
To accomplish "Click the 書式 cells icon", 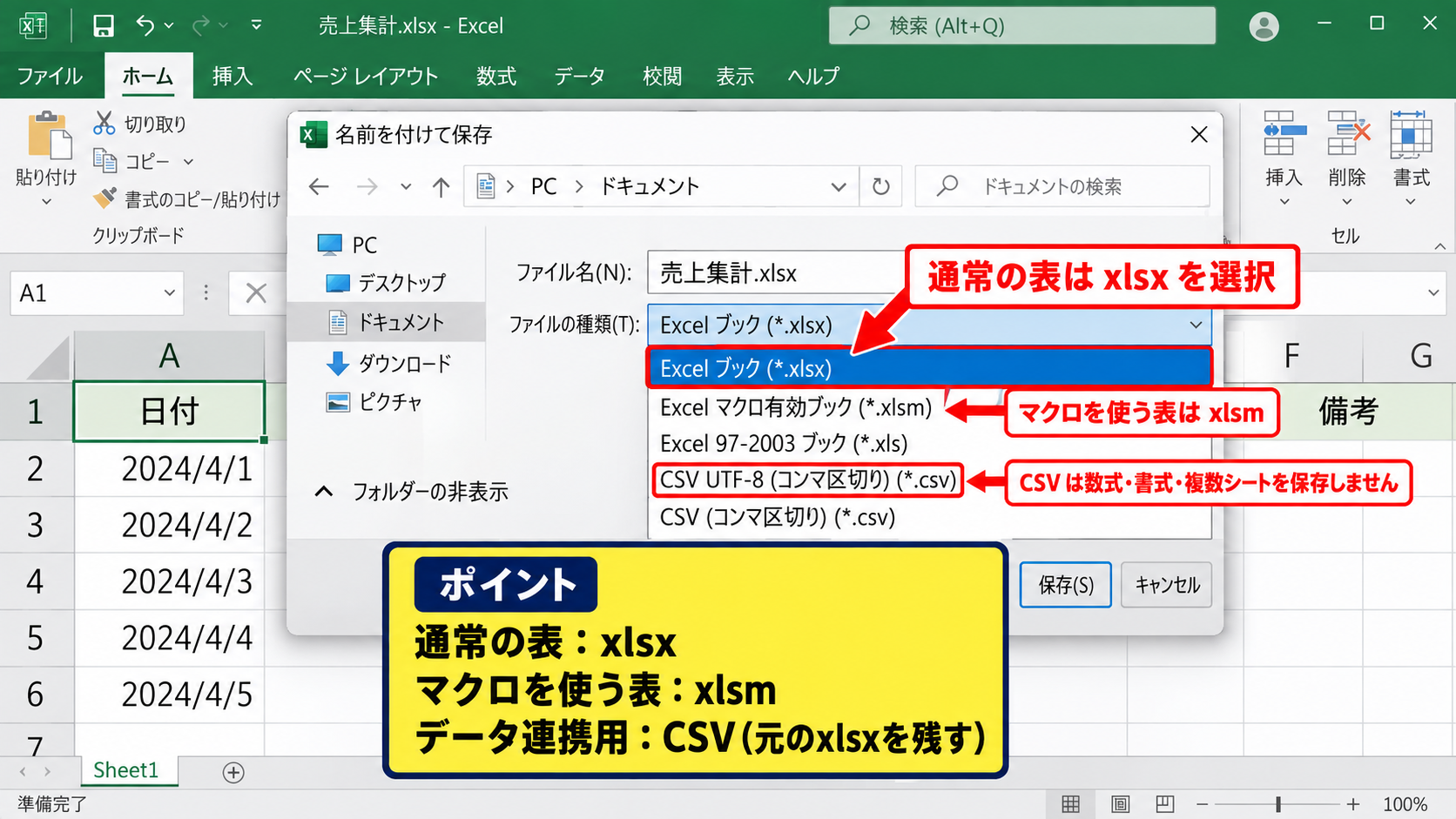I will tap(1411, 132).
